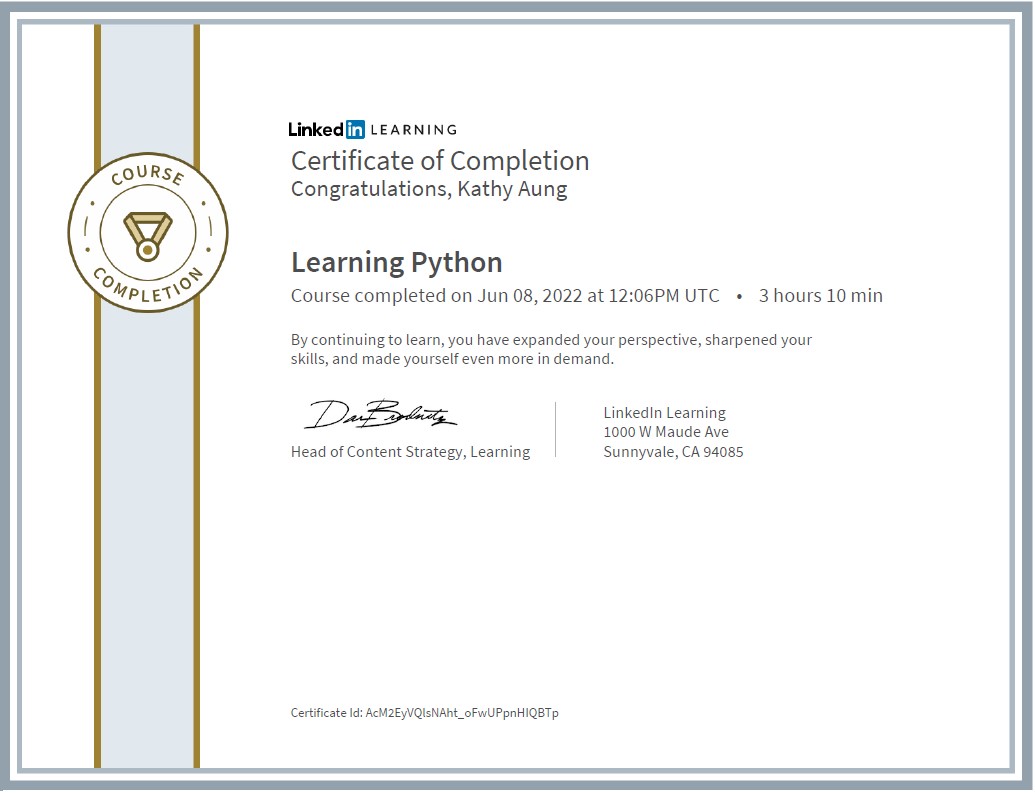Screen dimensions: 1035x793
Task: Click the 3 hours 10 min duration
Action: (820, 295)
